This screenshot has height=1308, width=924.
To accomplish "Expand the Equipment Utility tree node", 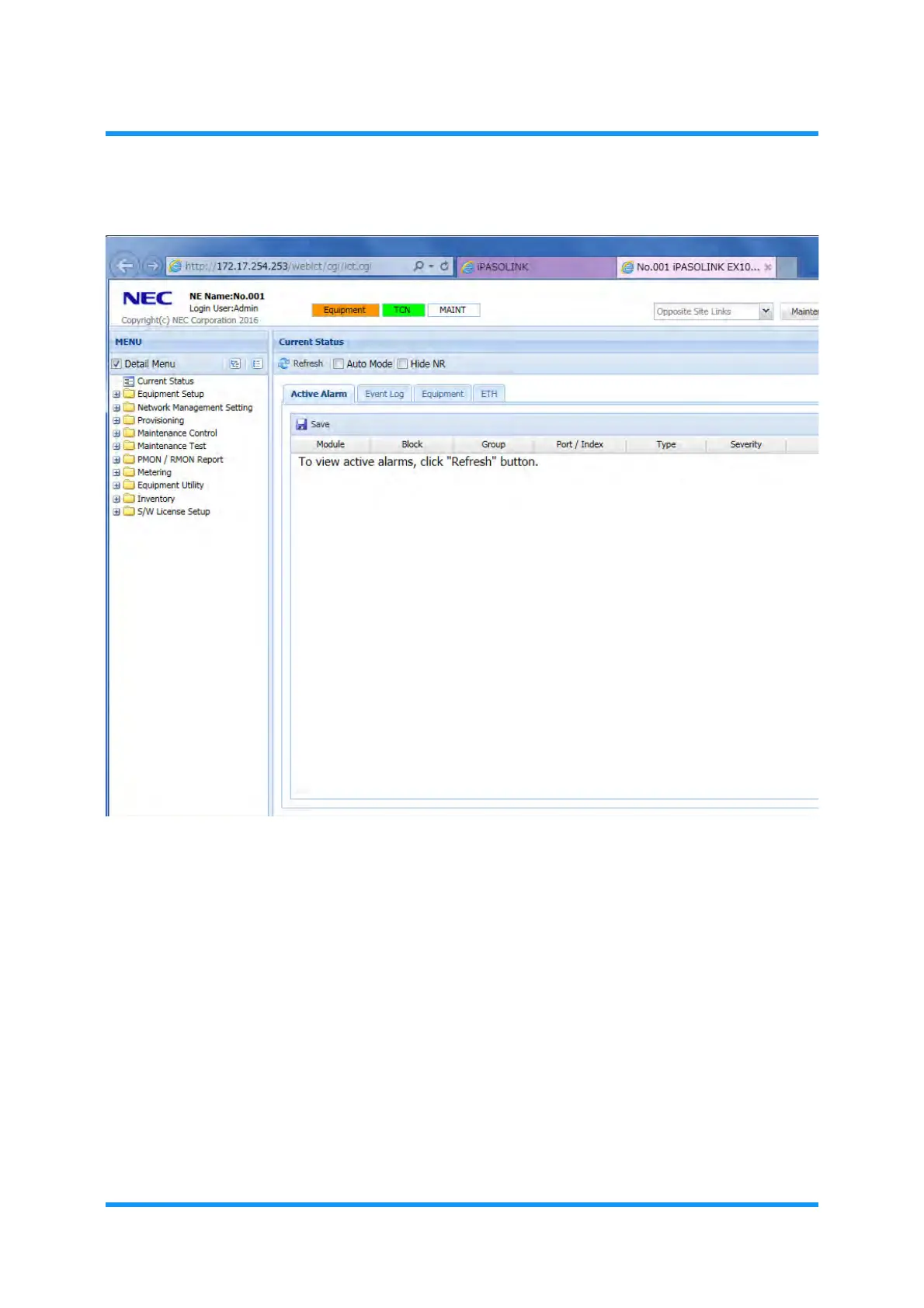I will (x=116, y=485).
